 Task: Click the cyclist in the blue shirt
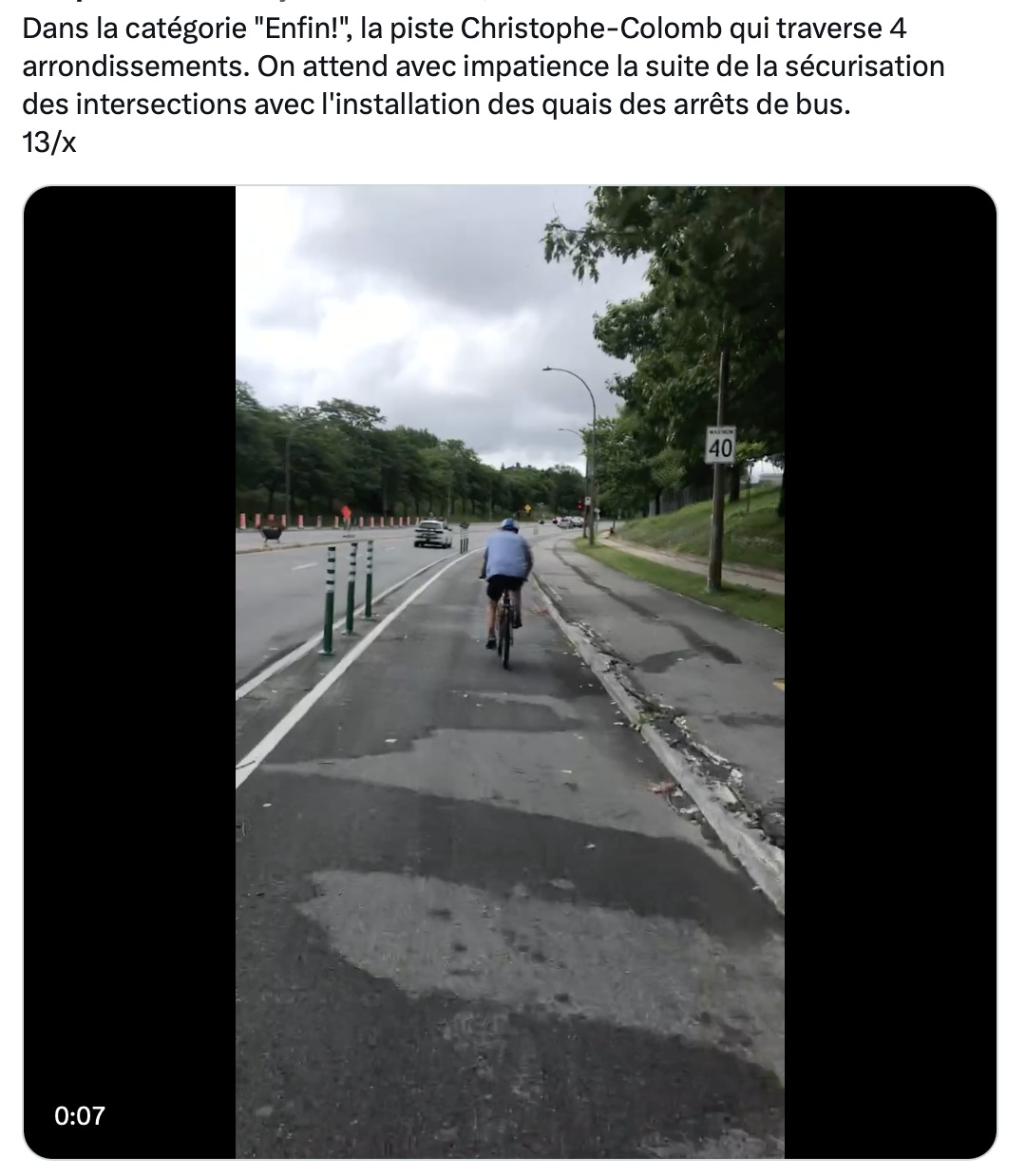point(504,590)
